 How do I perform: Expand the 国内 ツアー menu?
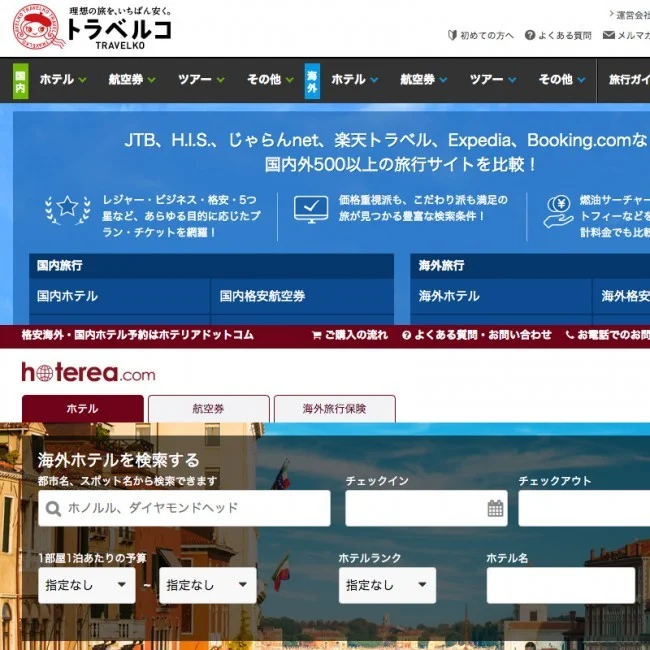click(x=201, y=79)
